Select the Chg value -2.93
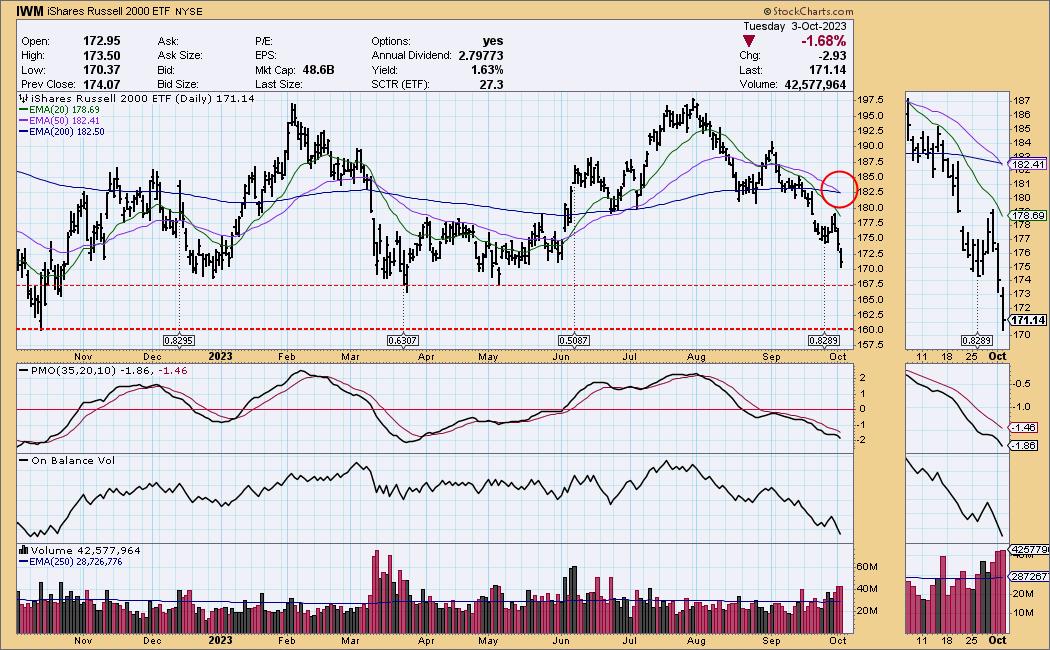 pos(833,56)
